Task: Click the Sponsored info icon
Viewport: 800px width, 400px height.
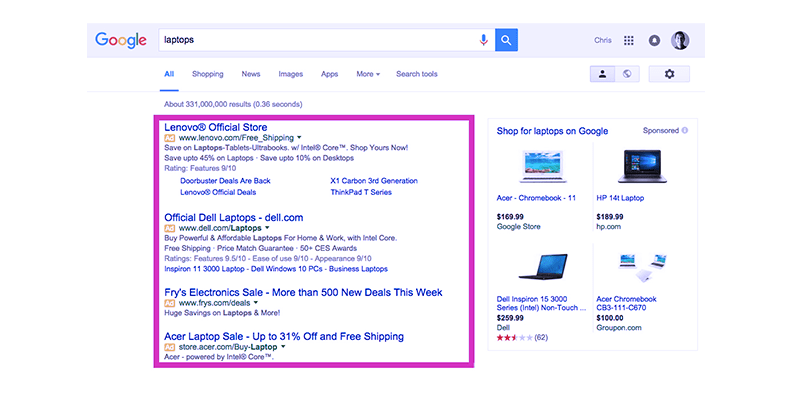Action: 685,131
